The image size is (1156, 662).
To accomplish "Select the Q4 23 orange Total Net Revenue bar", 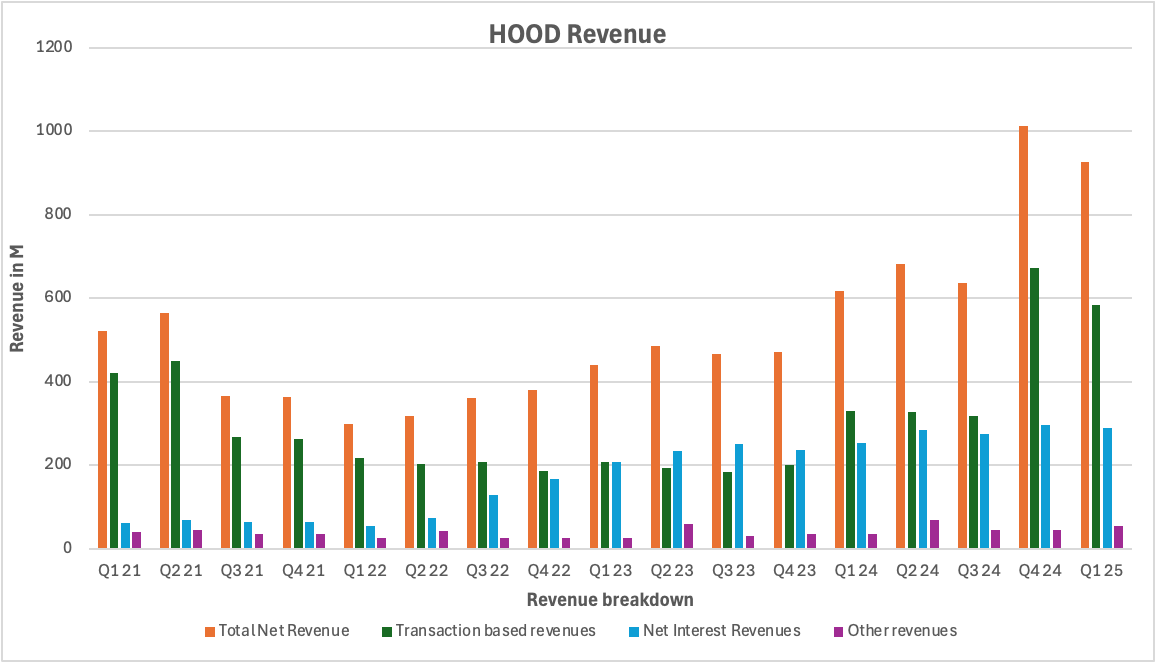I will click(778, 450).
